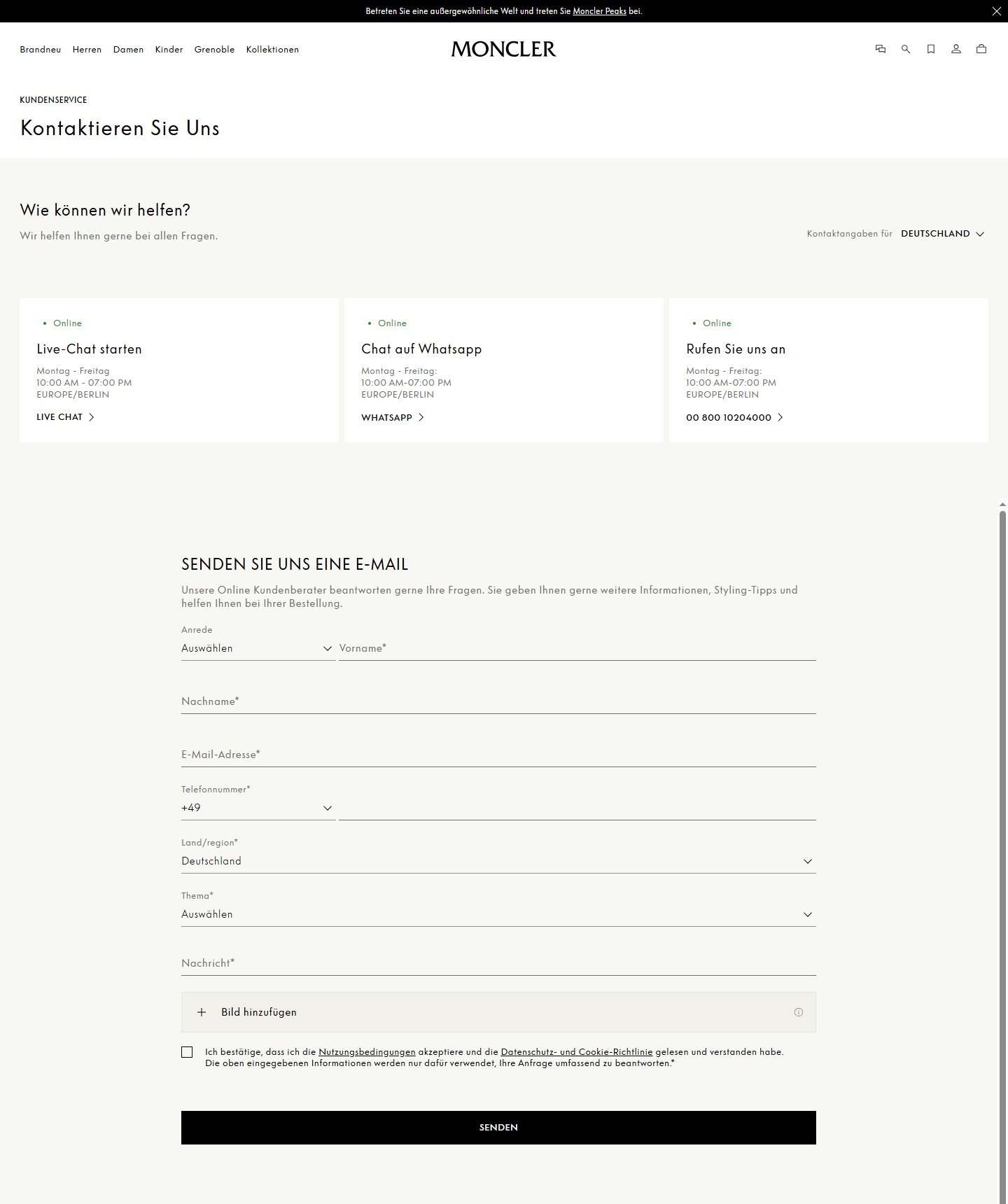Open the DEUTSCHLAND country selector
The height and width of the screenshot is (1204, 1008).
point(942,234)
